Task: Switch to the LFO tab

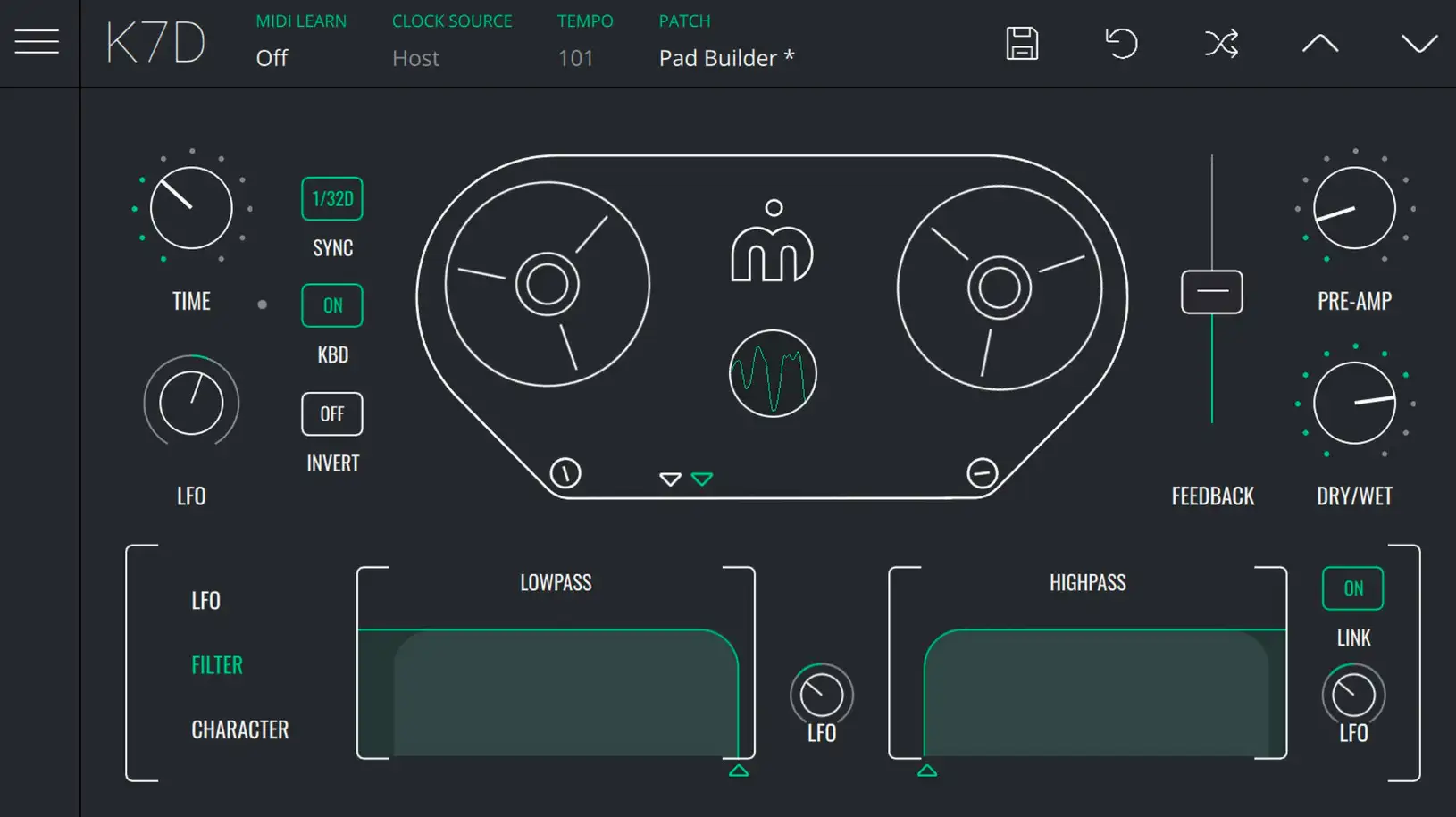Action: click(x=205, y=601)
